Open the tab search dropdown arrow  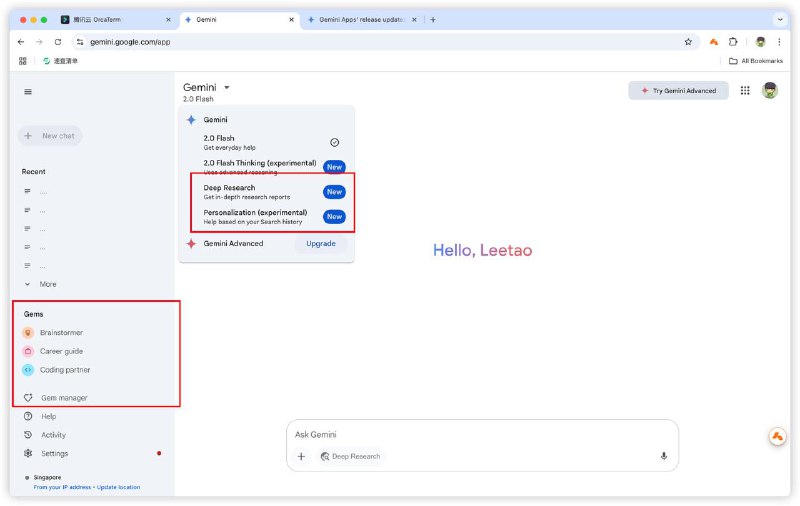pyautogui.click(x=780, y=20)
